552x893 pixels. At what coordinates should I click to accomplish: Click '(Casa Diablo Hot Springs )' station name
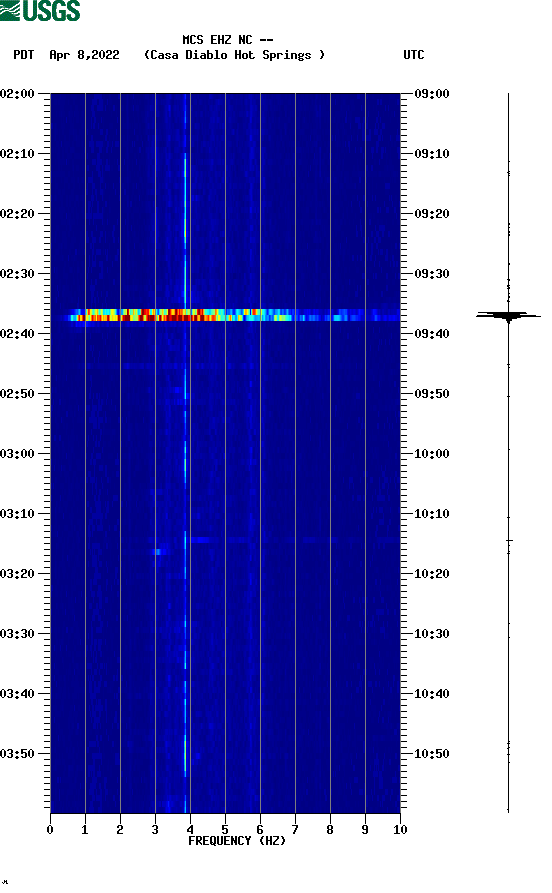coord(234,55)
